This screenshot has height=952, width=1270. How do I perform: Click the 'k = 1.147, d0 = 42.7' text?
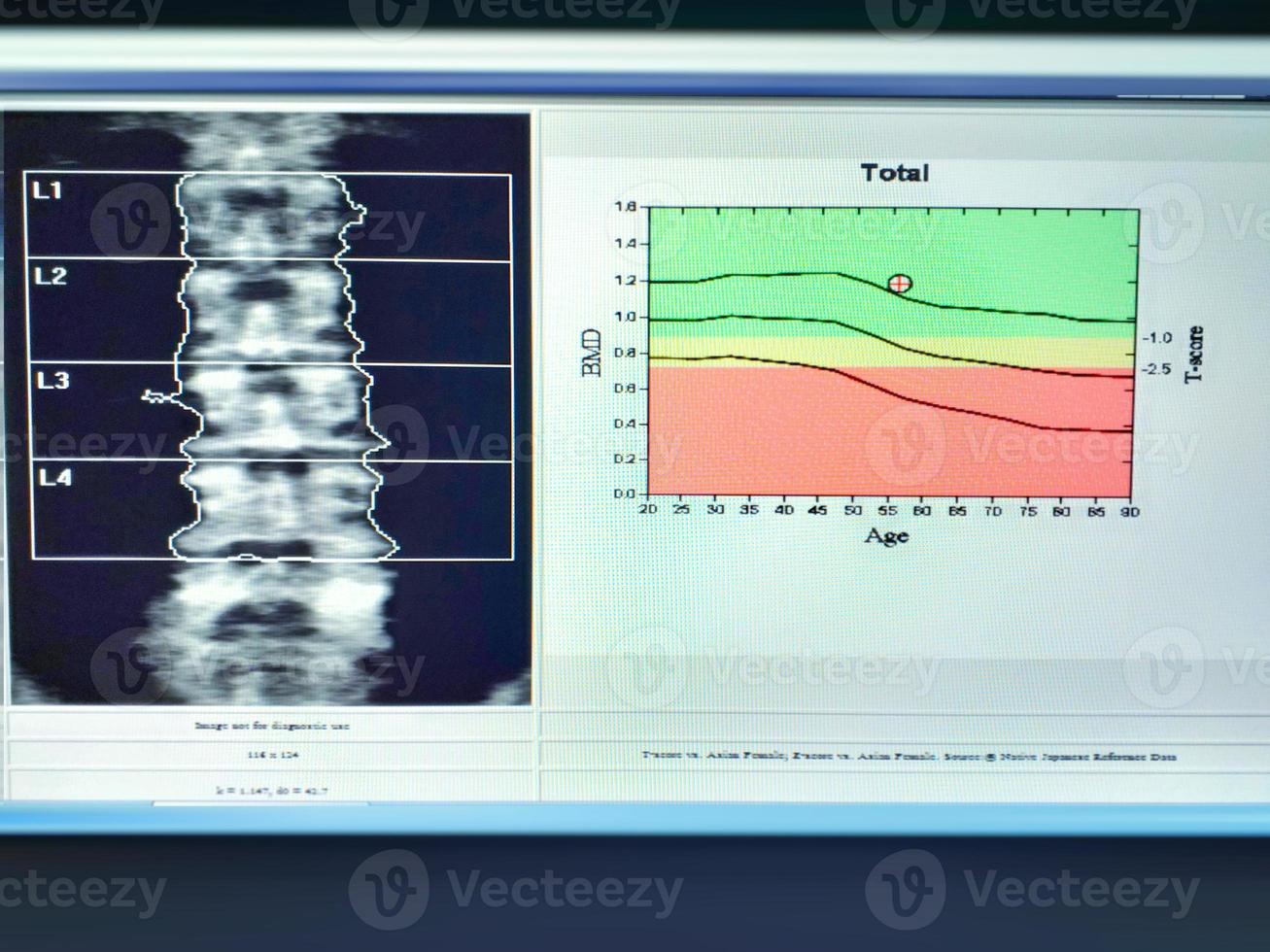(x=272, y=791)
